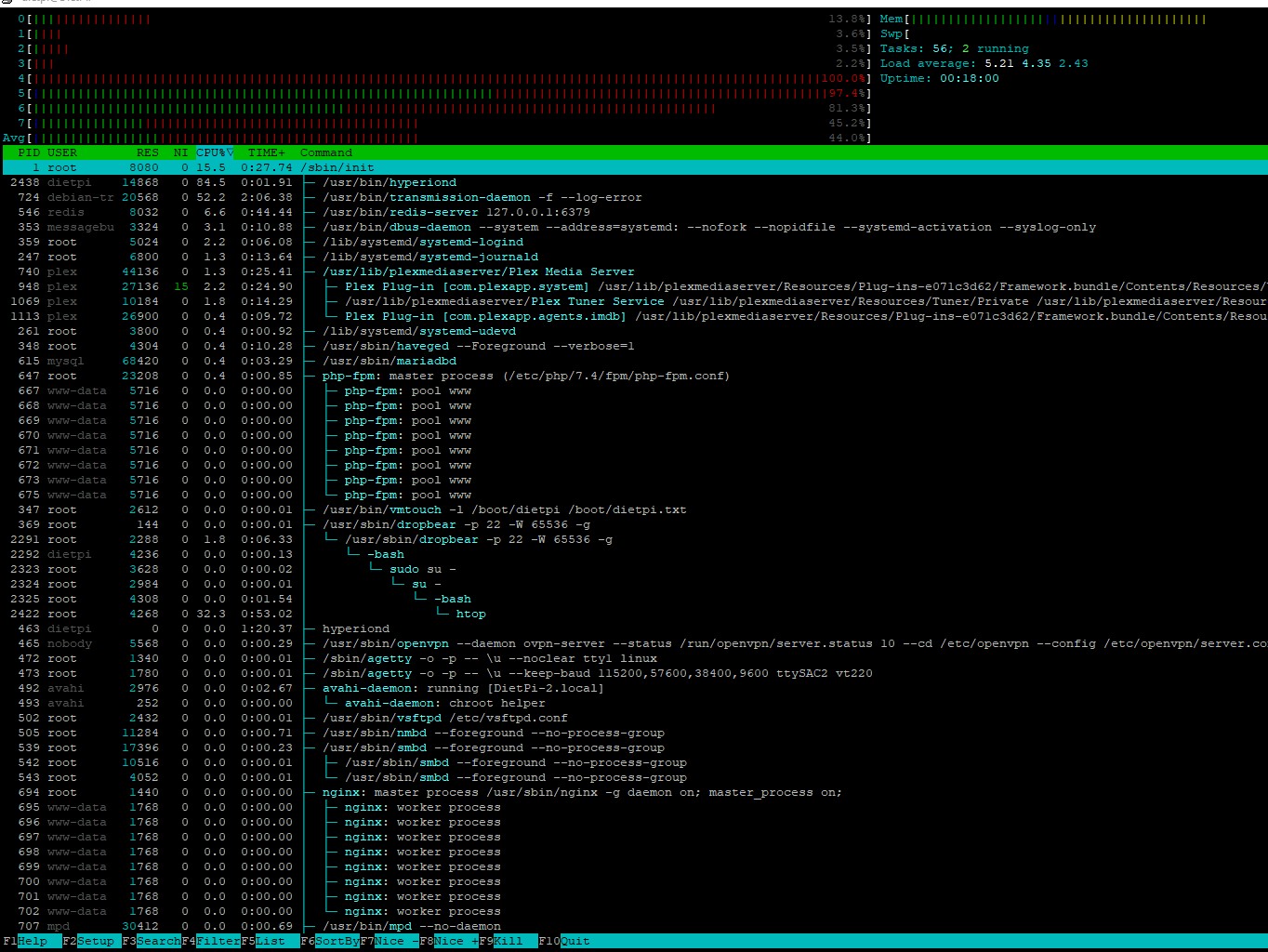Screen dimensions: 1268x952
Task: Click F10 Quit
Action: (564, 941)
